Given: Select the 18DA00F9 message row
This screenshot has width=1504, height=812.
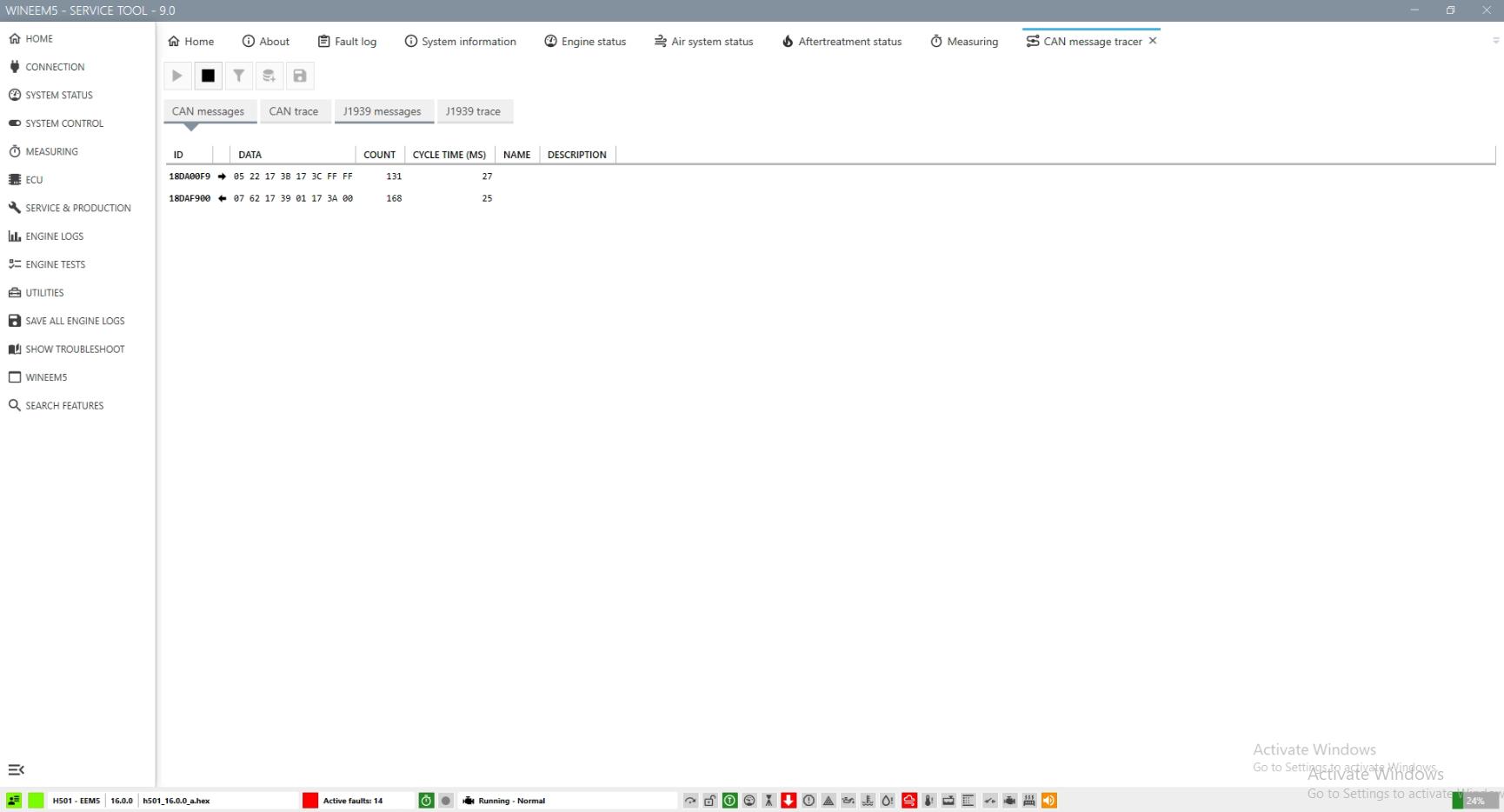Looking at the screenshot, I should (190, 176).
